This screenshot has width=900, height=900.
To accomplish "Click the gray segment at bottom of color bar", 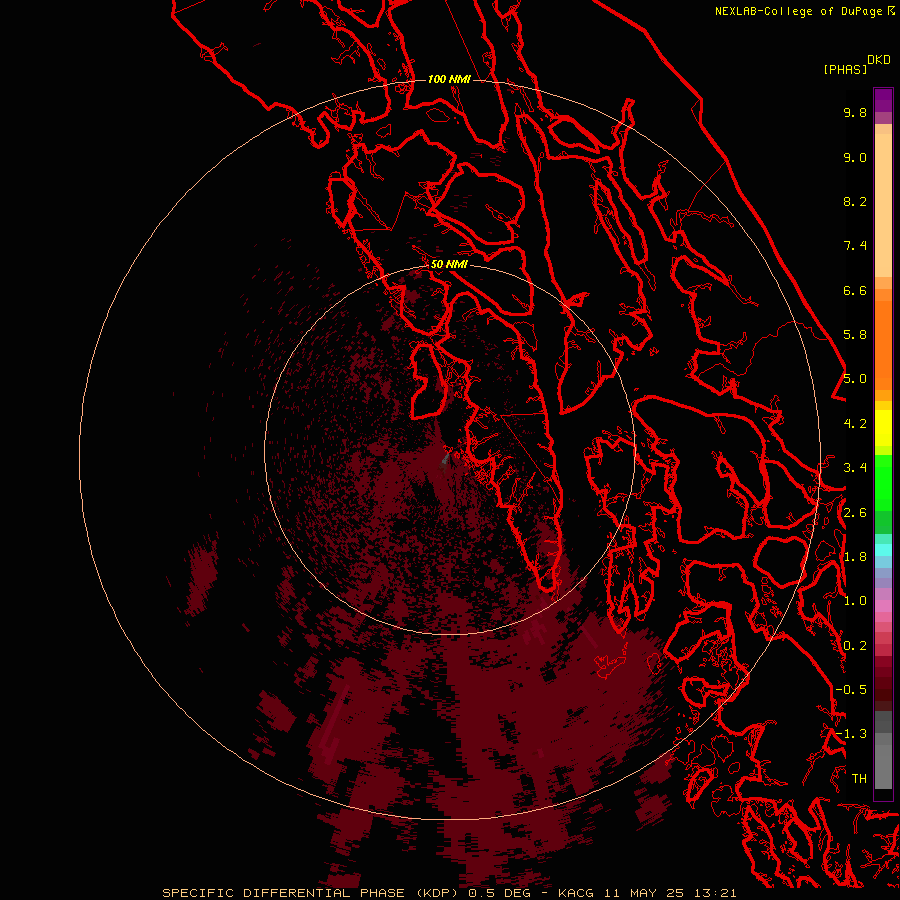I will click(x=883, y=752).
